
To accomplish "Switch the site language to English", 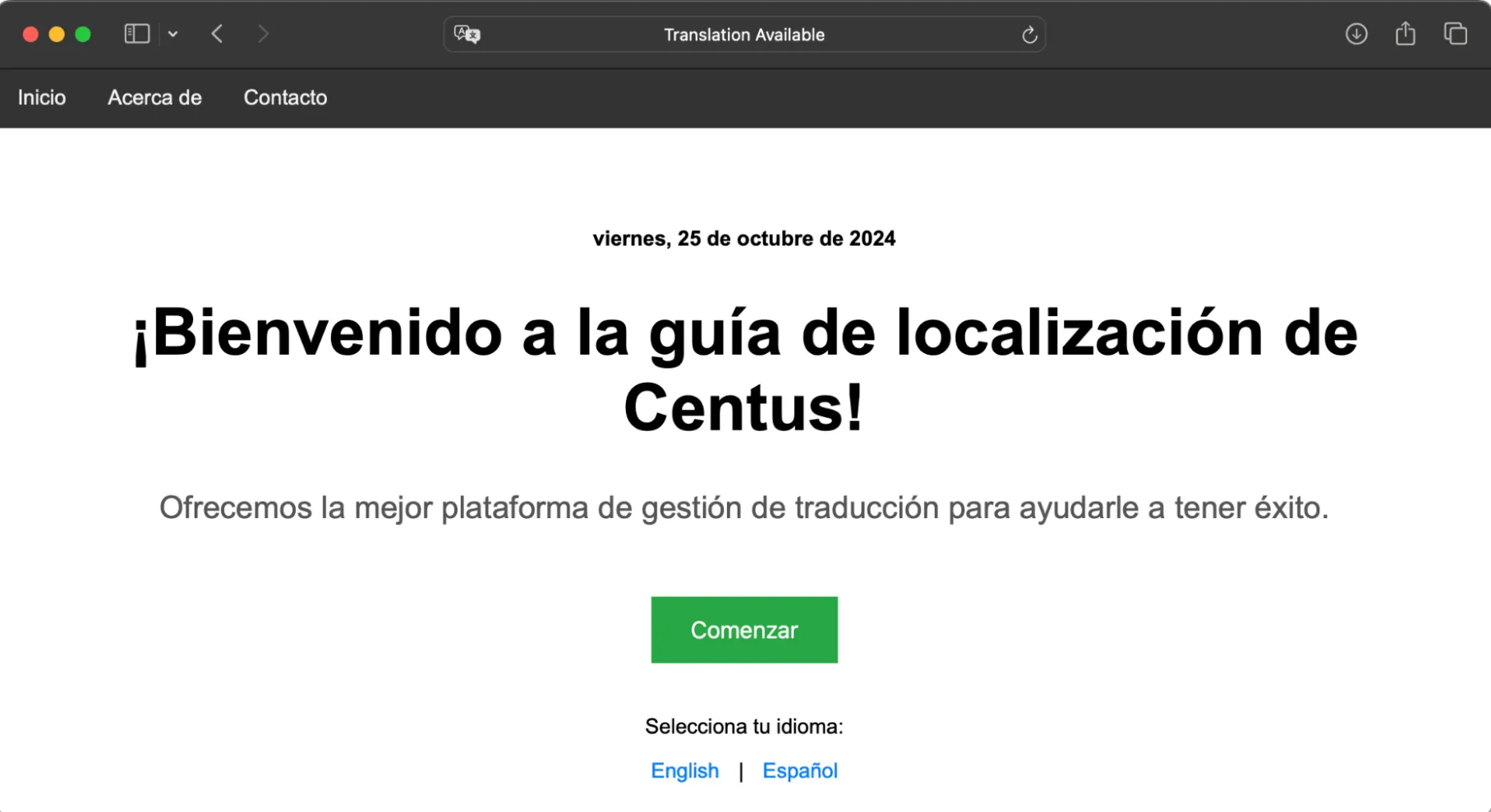I will tap(684, 770).
